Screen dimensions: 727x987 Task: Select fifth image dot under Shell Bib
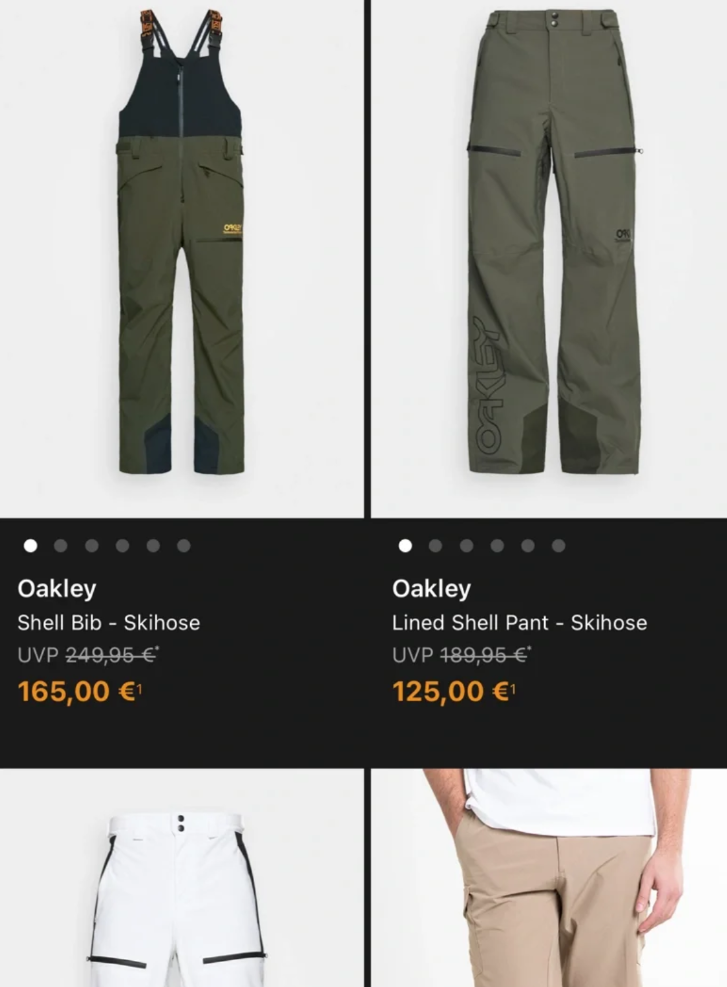coord(153,546)
